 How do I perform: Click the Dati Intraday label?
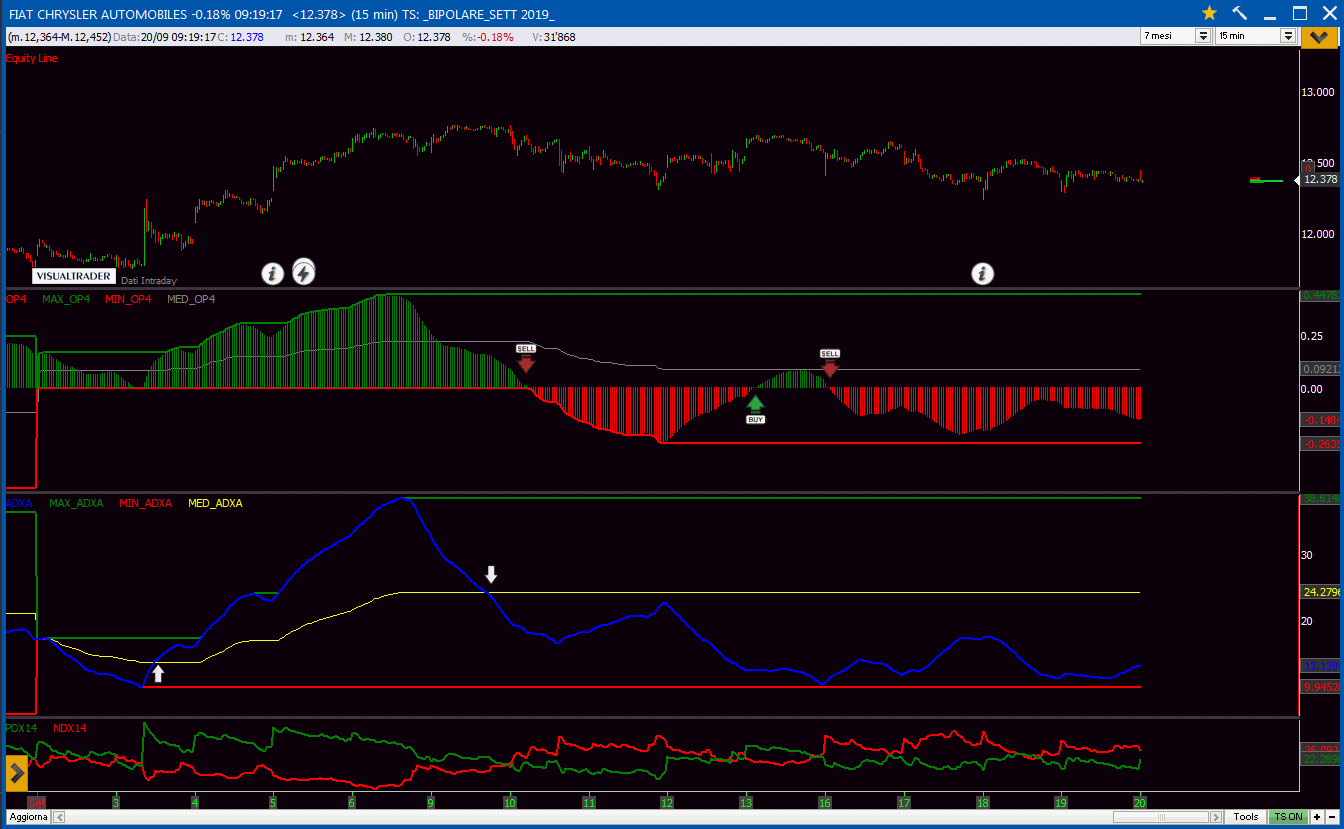(x=149, y=281)
